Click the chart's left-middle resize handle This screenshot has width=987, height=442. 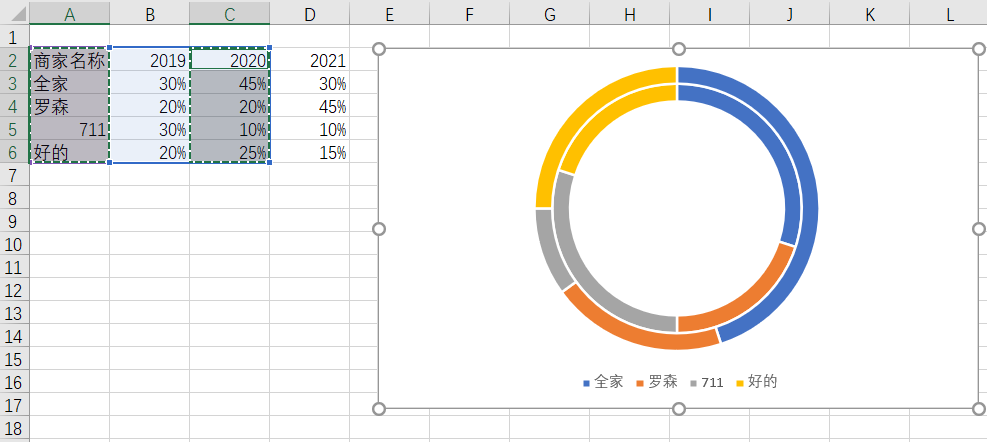[379, 229]
